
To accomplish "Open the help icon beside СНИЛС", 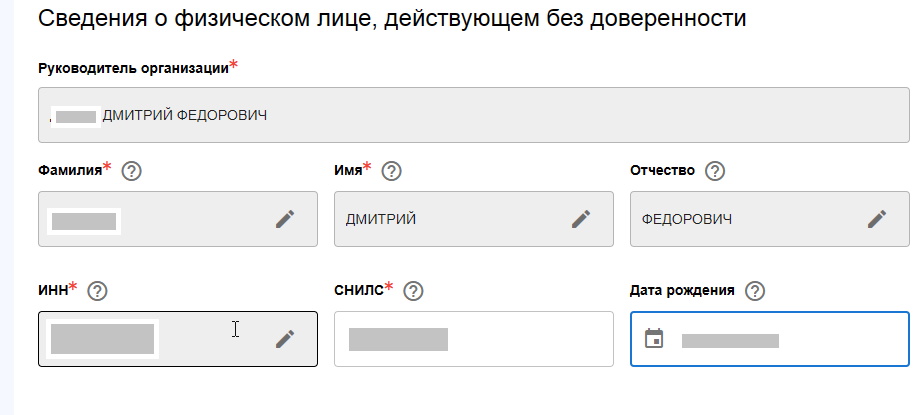I will point(414,291).
